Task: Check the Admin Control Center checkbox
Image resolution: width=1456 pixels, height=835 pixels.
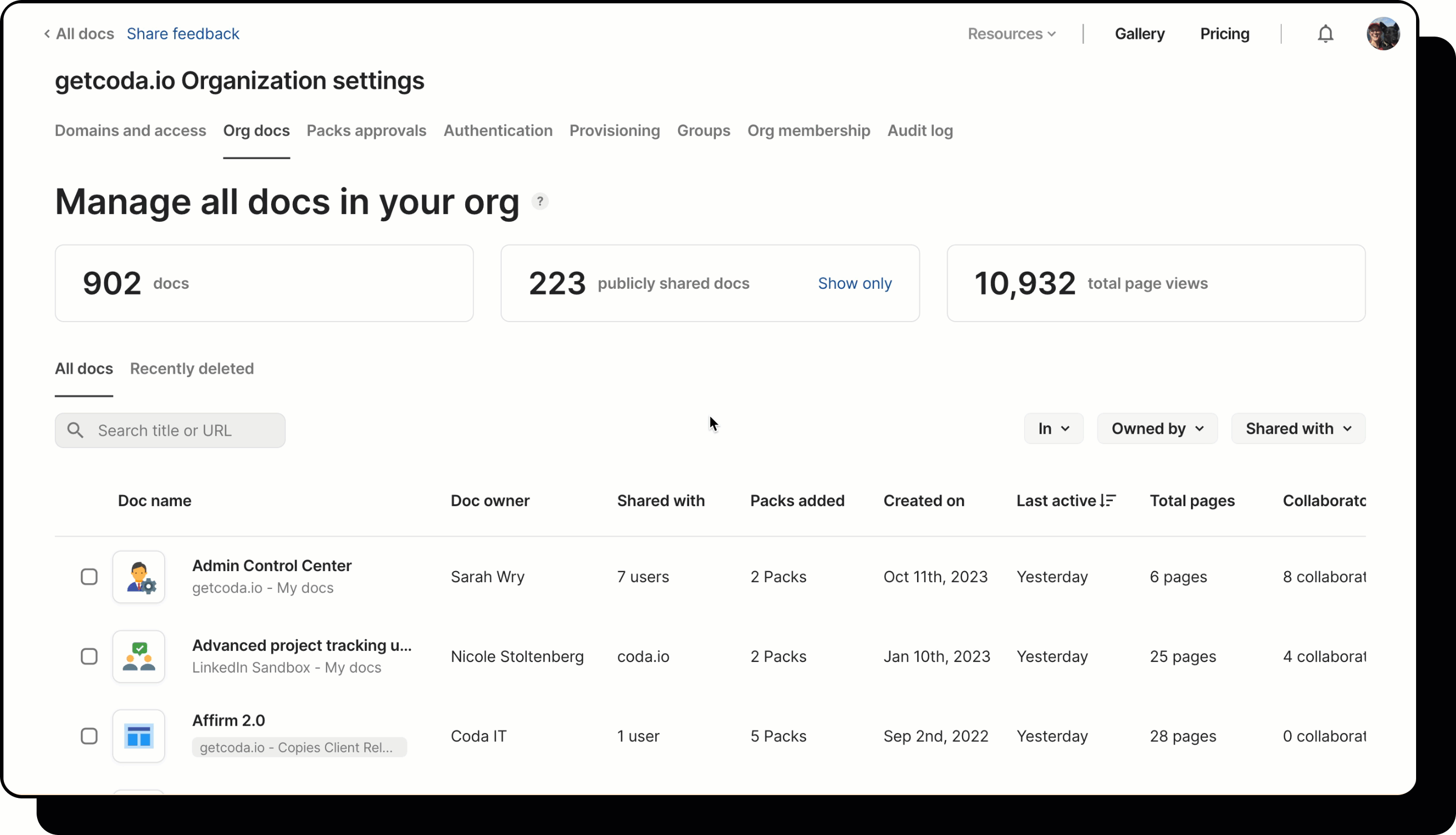Action: [89, 577]
